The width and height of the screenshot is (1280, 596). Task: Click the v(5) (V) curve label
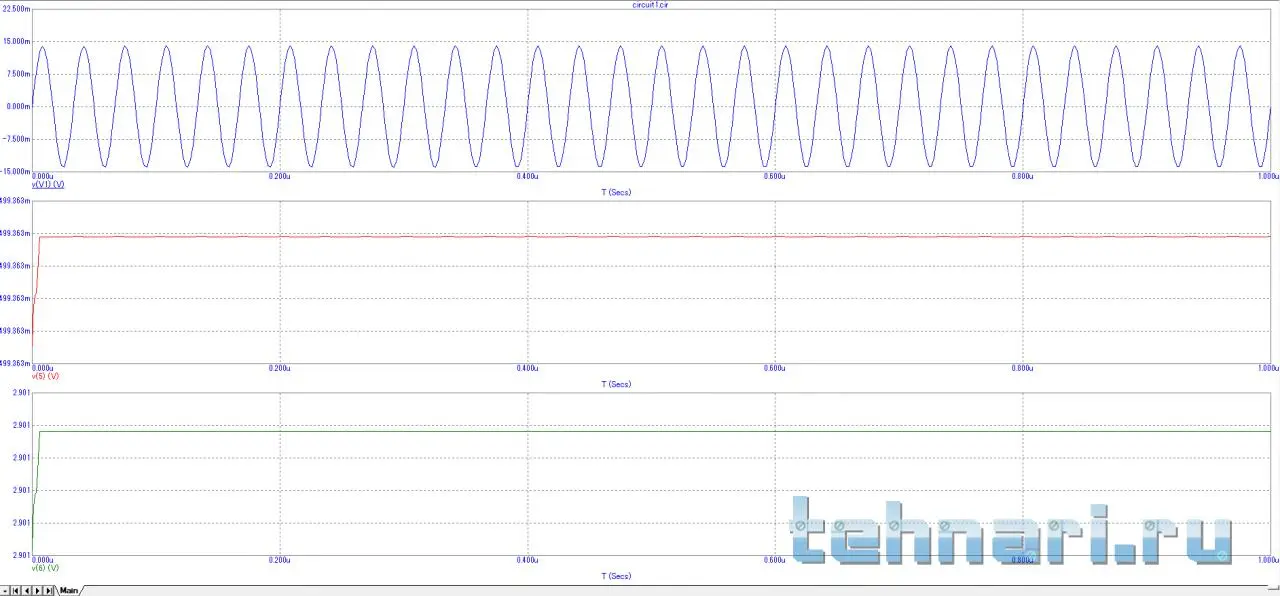[x=46, y=377]
